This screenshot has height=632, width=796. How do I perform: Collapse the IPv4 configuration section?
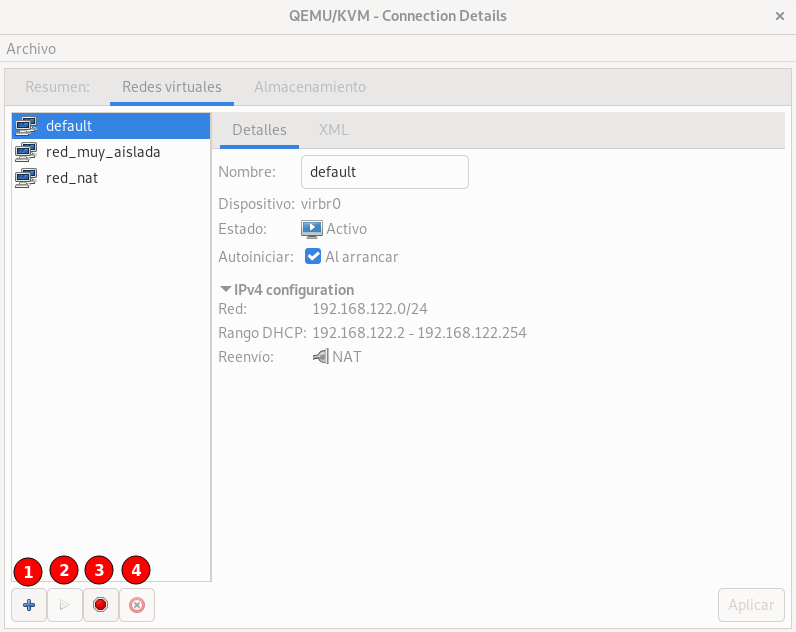click(225, 289)
